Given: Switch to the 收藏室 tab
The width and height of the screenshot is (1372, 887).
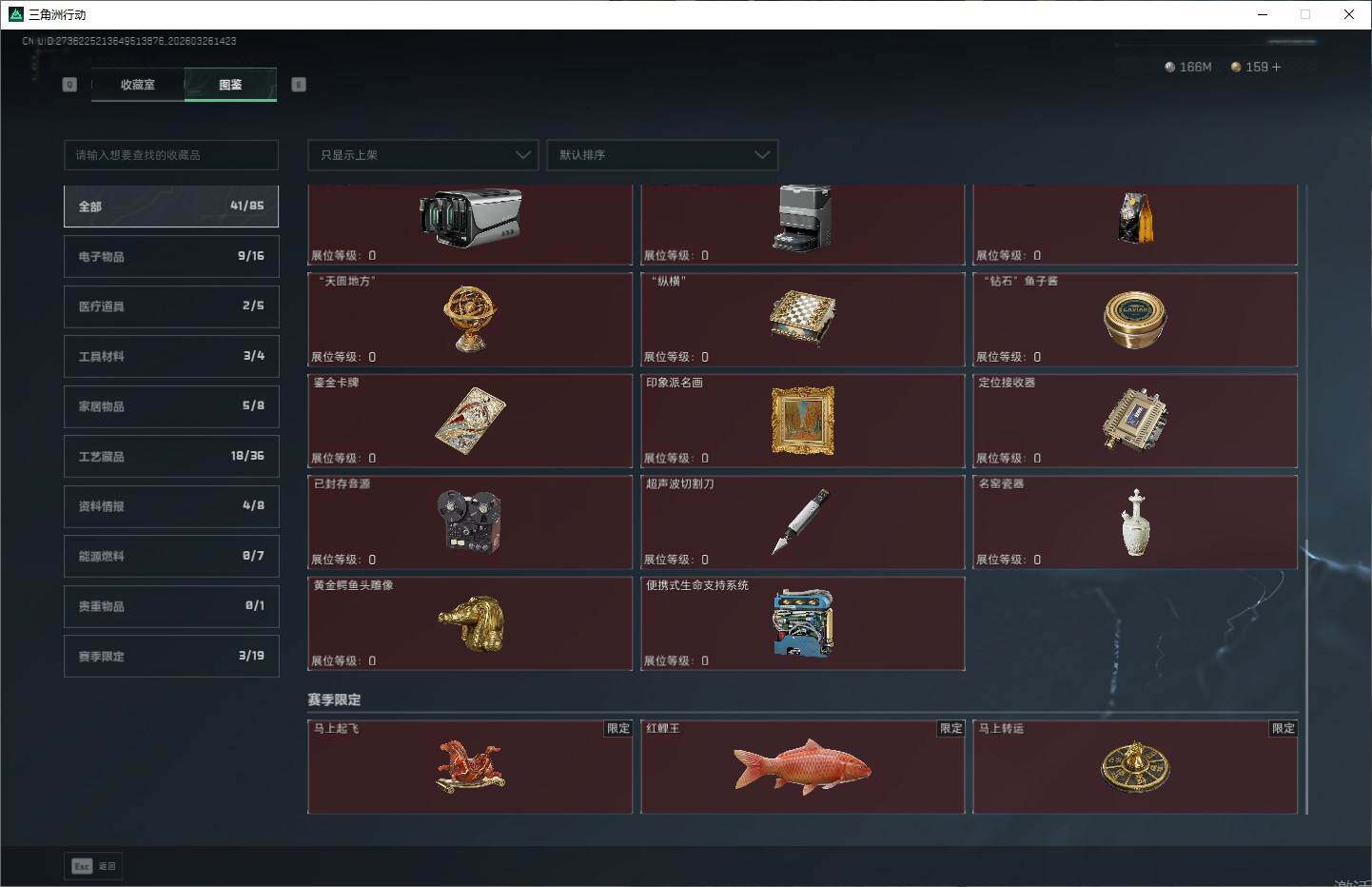Looking at the screenshot, I should (x=138, y=85).
